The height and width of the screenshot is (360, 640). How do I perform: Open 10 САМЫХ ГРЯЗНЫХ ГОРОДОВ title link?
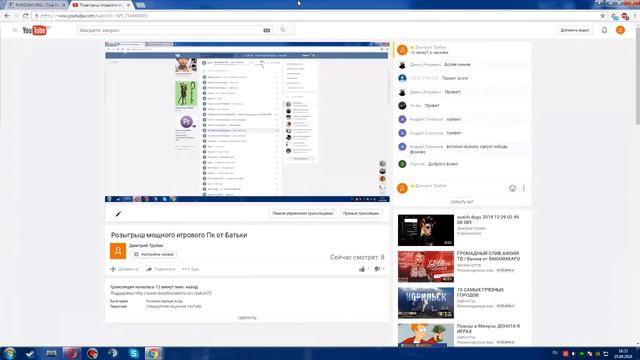pos(480,292)
